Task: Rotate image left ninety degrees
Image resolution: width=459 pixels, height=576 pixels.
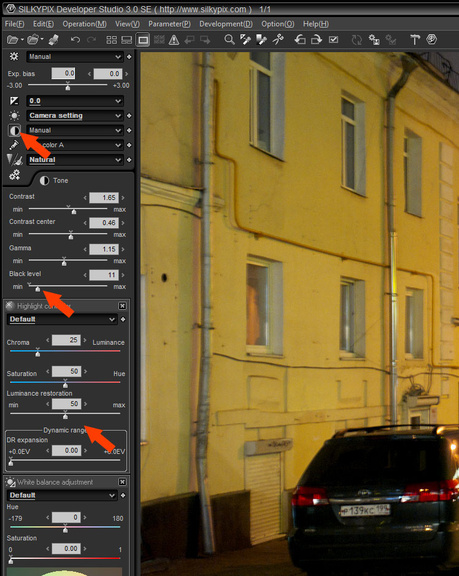Action: point(300,40)
